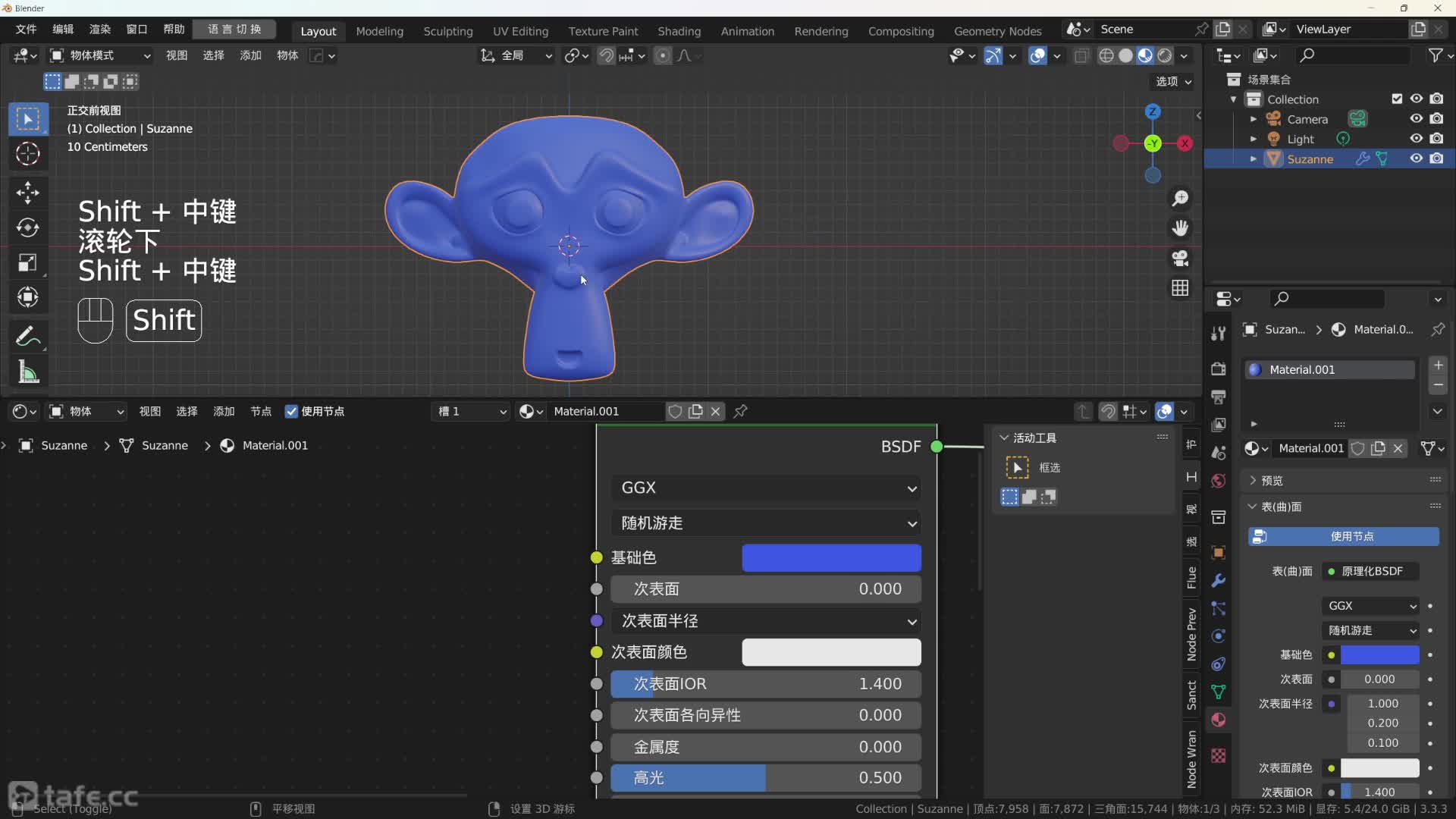Select the Box Select tool in viewport toolbar
Image resolution: width=1456 pixels, height=819 pixels.
(28, 119)
